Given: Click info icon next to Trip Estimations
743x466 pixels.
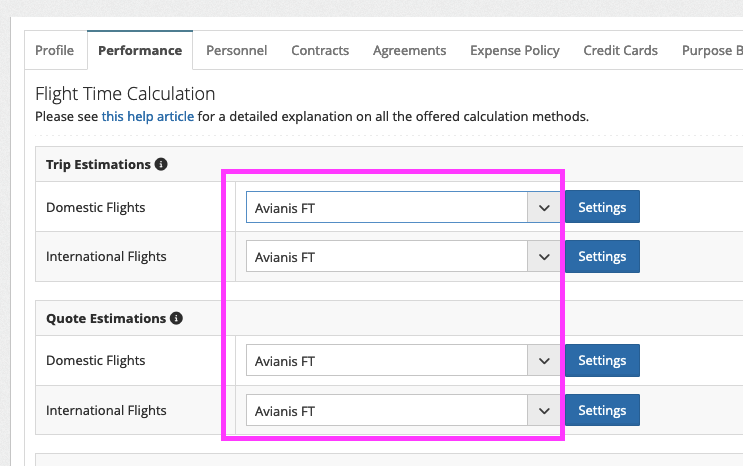Looking at the screenshot, I should tap(161, 164).
